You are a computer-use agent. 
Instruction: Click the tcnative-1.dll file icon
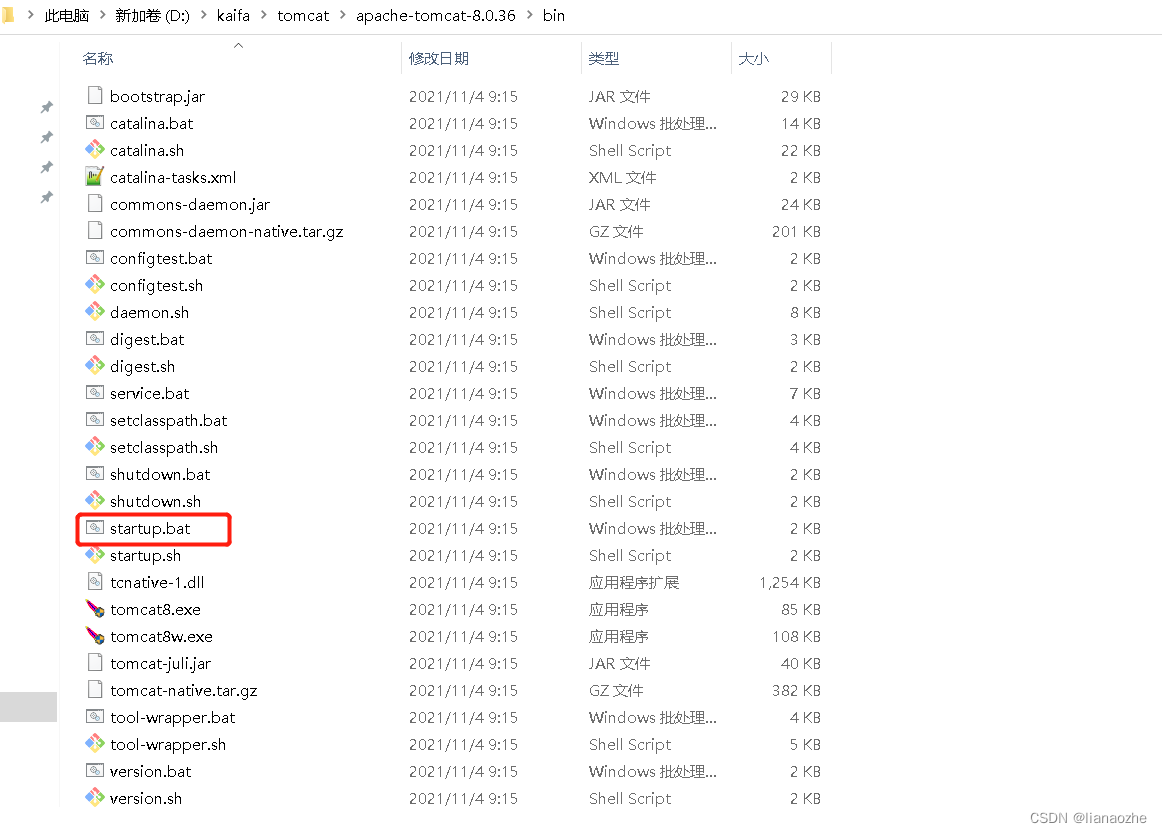(x=95, y=581)
